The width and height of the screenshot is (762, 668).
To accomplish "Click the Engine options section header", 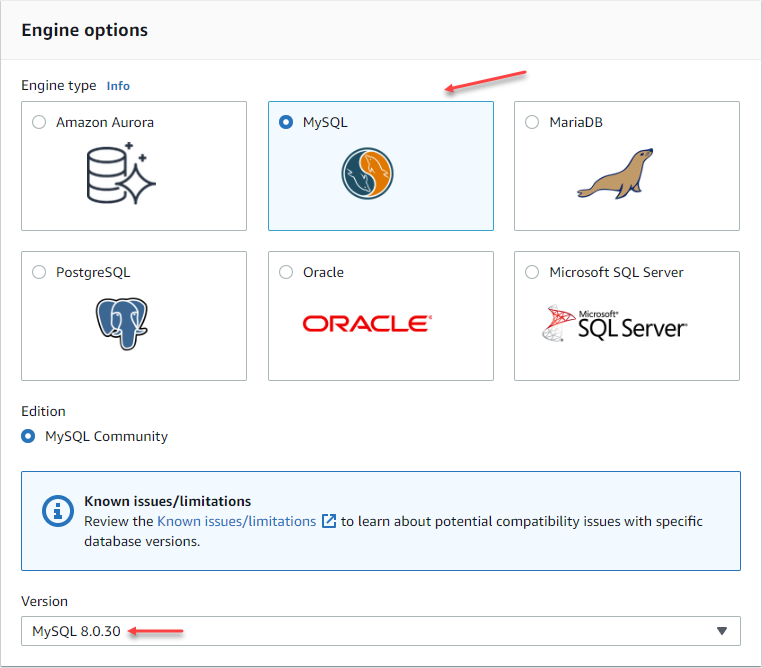I will click(85, 30).
